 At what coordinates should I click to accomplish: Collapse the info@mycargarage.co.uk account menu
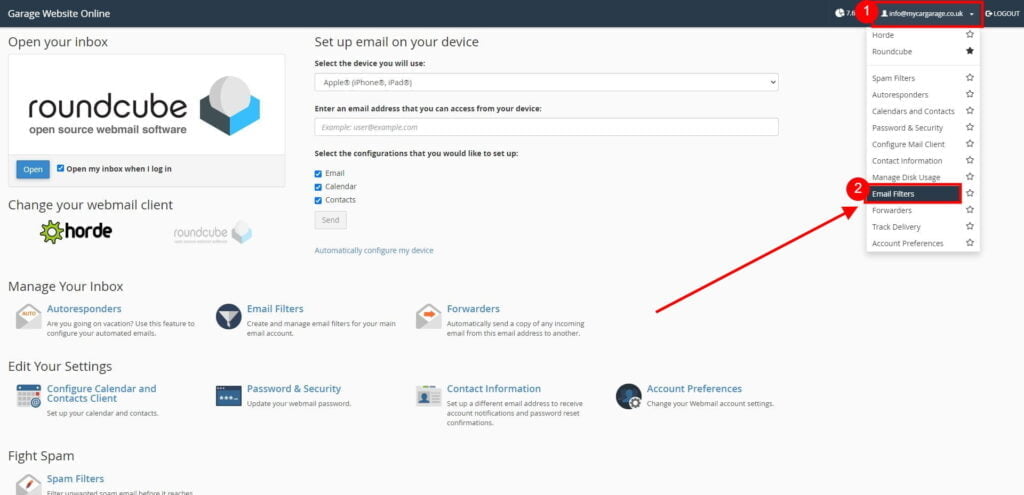(x=927, y=14)
